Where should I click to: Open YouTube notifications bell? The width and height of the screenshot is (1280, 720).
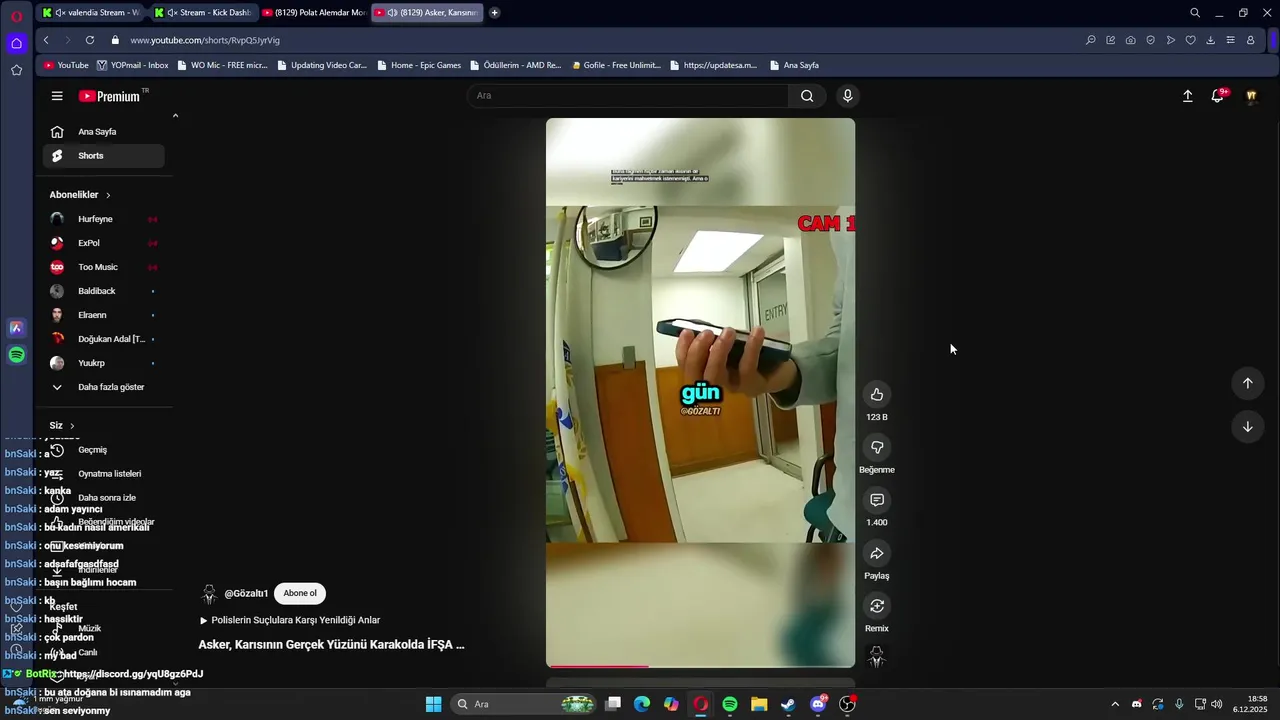coord(1218,96)
